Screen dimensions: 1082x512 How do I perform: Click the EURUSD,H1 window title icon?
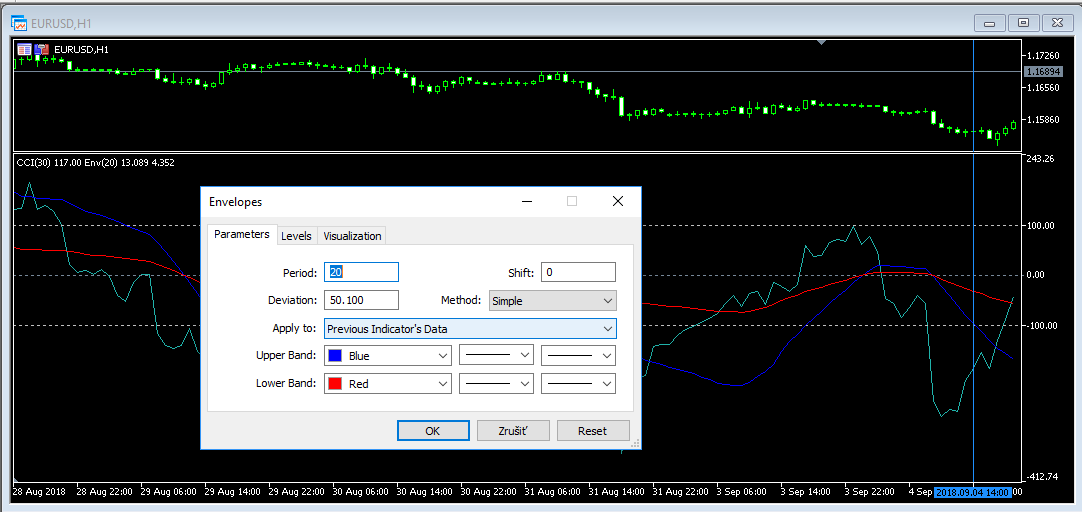click(x=19, y=23)
